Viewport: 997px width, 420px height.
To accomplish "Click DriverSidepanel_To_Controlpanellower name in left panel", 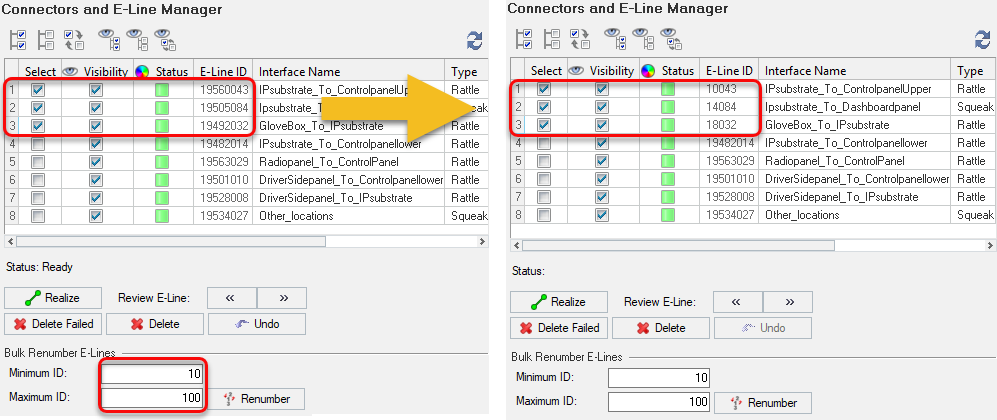I will (x=351, y=180).
